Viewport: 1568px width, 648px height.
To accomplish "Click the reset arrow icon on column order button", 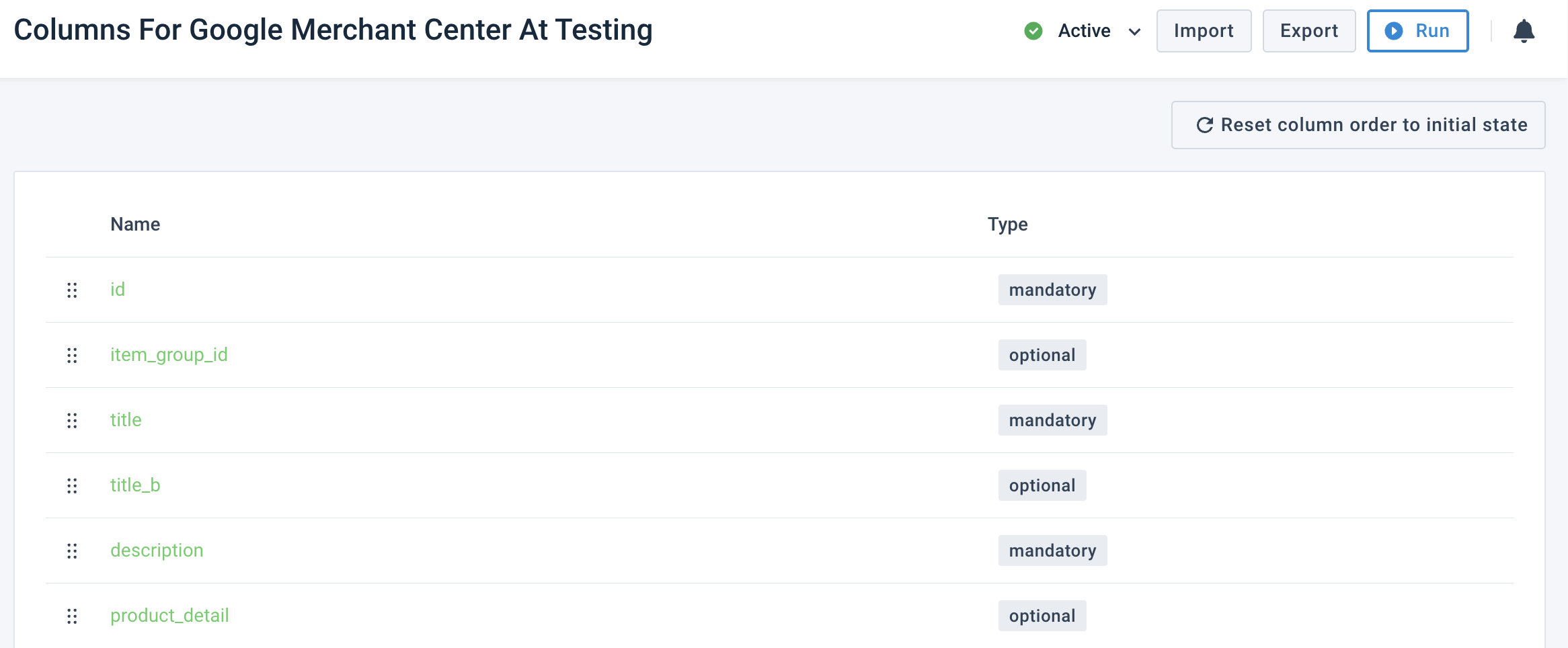I will (x=1204, y=124).
